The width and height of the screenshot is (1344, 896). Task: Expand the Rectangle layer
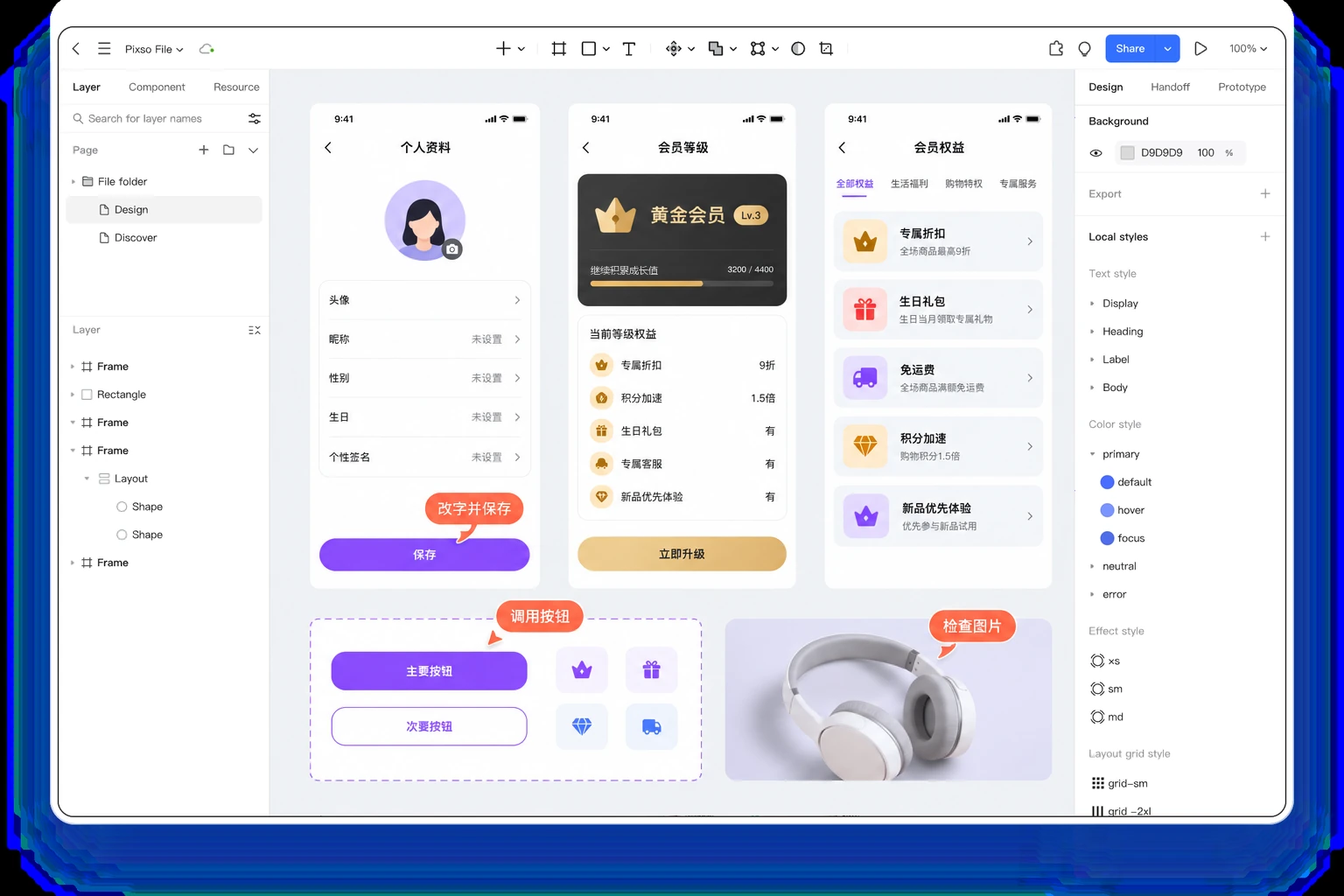[x=73, y=395]
